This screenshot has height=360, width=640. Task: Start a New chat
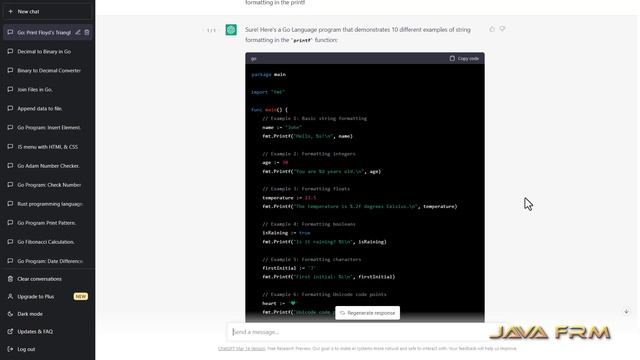point(47,11)
